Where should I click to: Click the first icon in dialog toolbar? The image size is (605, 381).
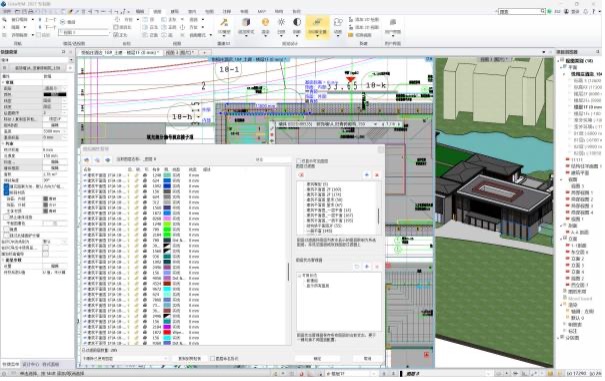(86, 159)
